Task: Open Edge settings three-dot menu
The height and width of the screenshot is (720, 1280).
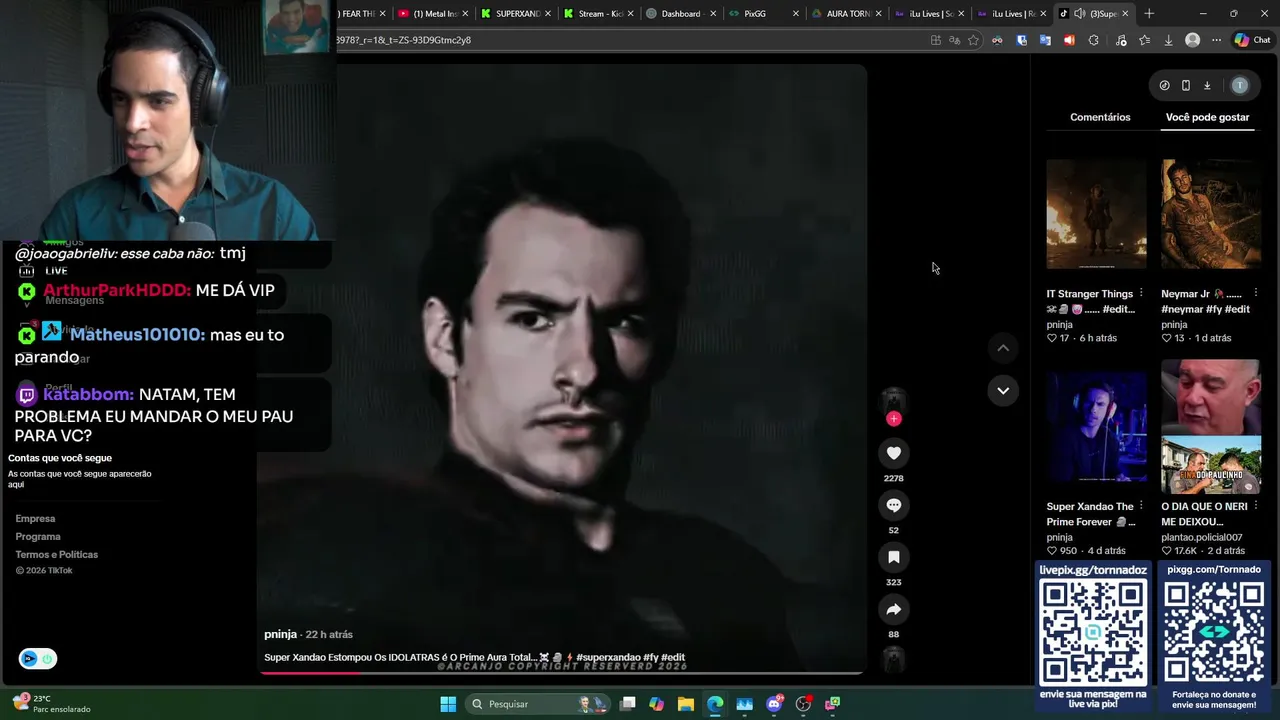Action: [1216, 40]
